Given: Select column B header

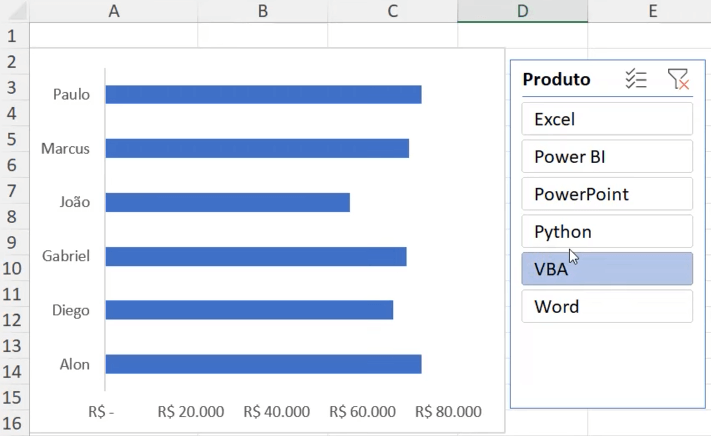Looking at the screenshot, I should pyautogui.click(x=263, y=11).
